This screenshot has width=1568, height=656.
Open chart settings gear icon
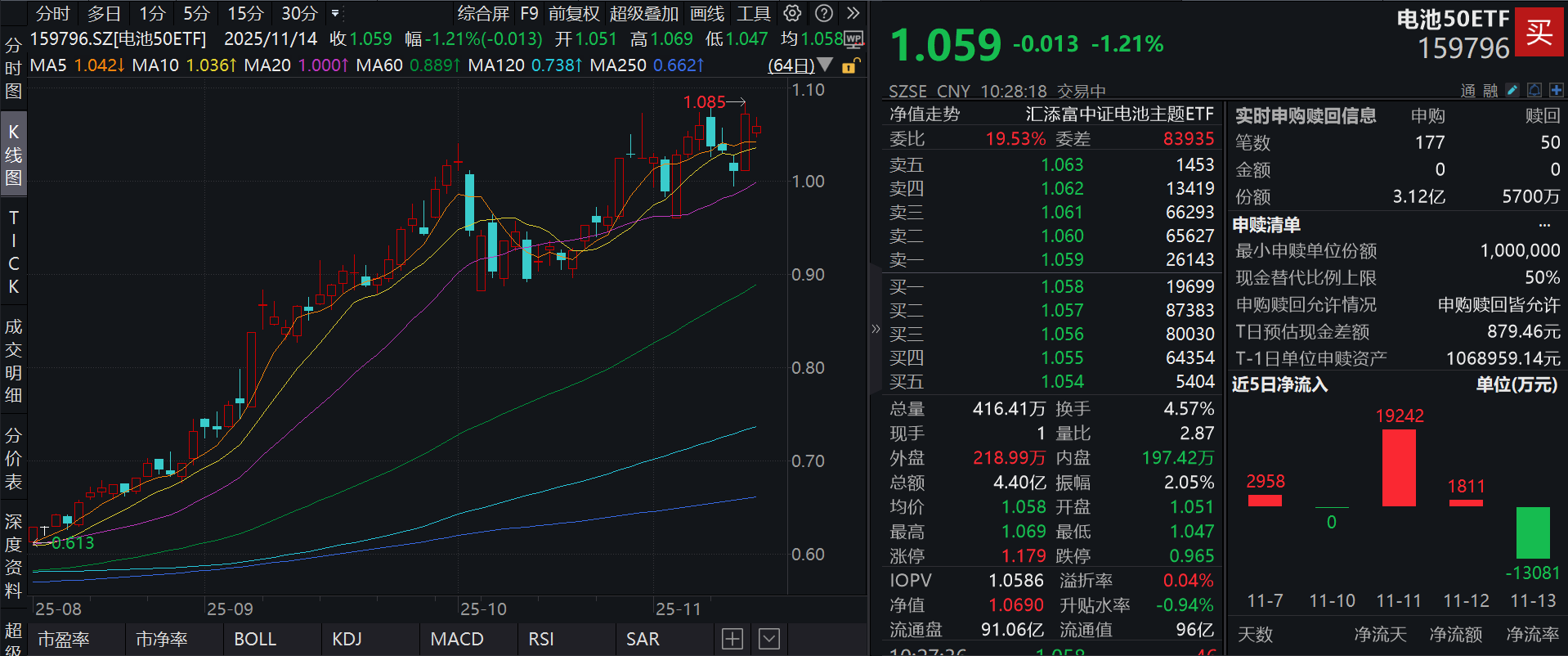(x=792, y=13)
